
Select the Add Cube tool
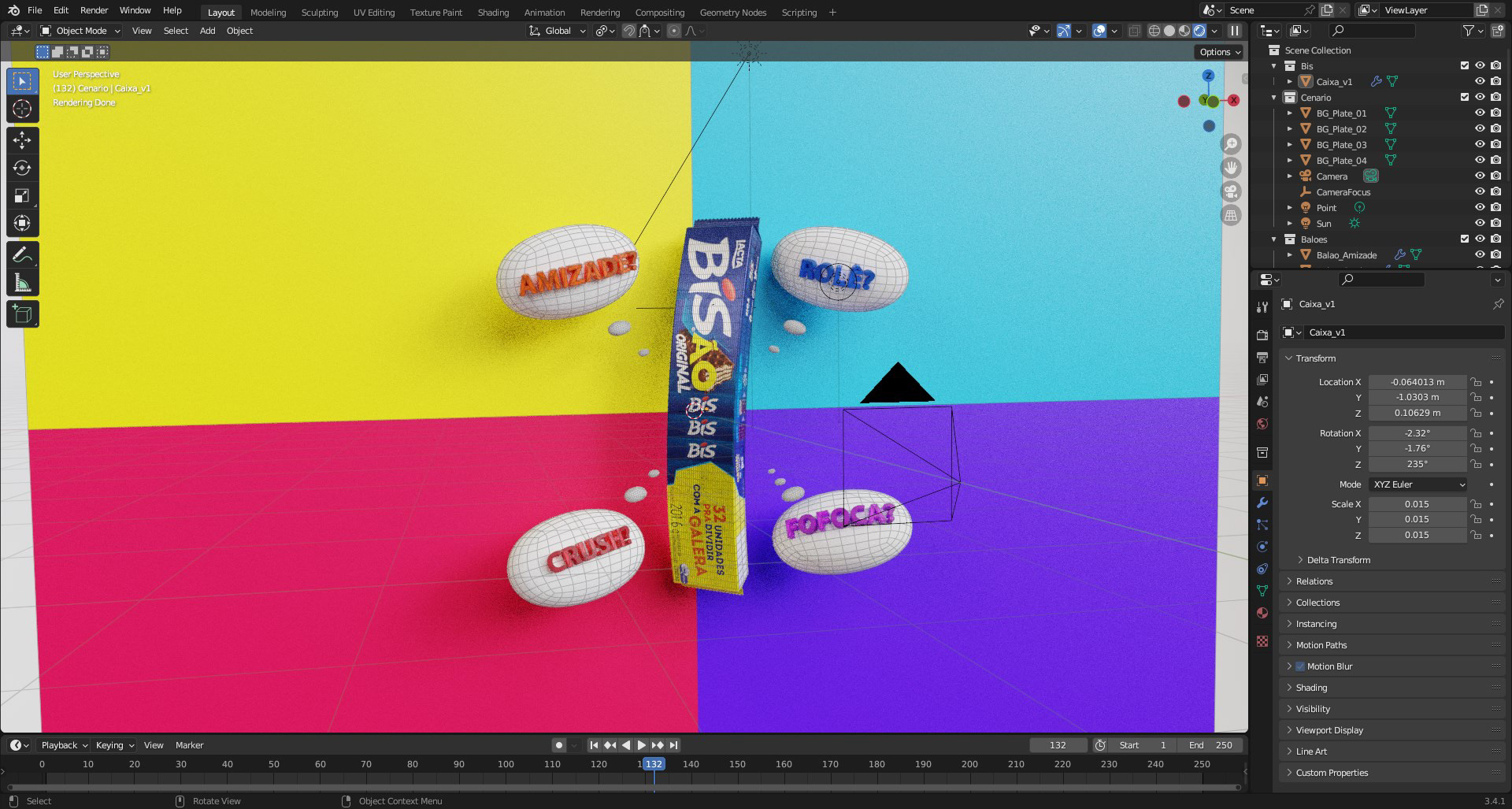click(x=22, y=314)
